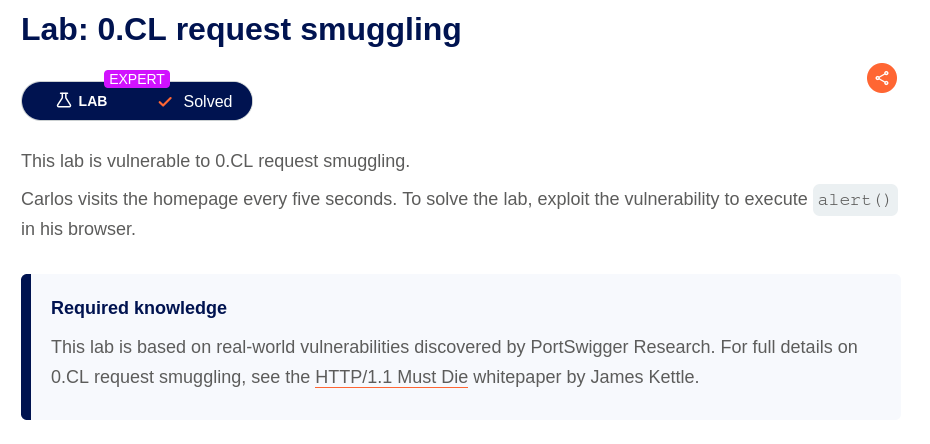Click the orange share icon
930x444 pixels.
881,78
